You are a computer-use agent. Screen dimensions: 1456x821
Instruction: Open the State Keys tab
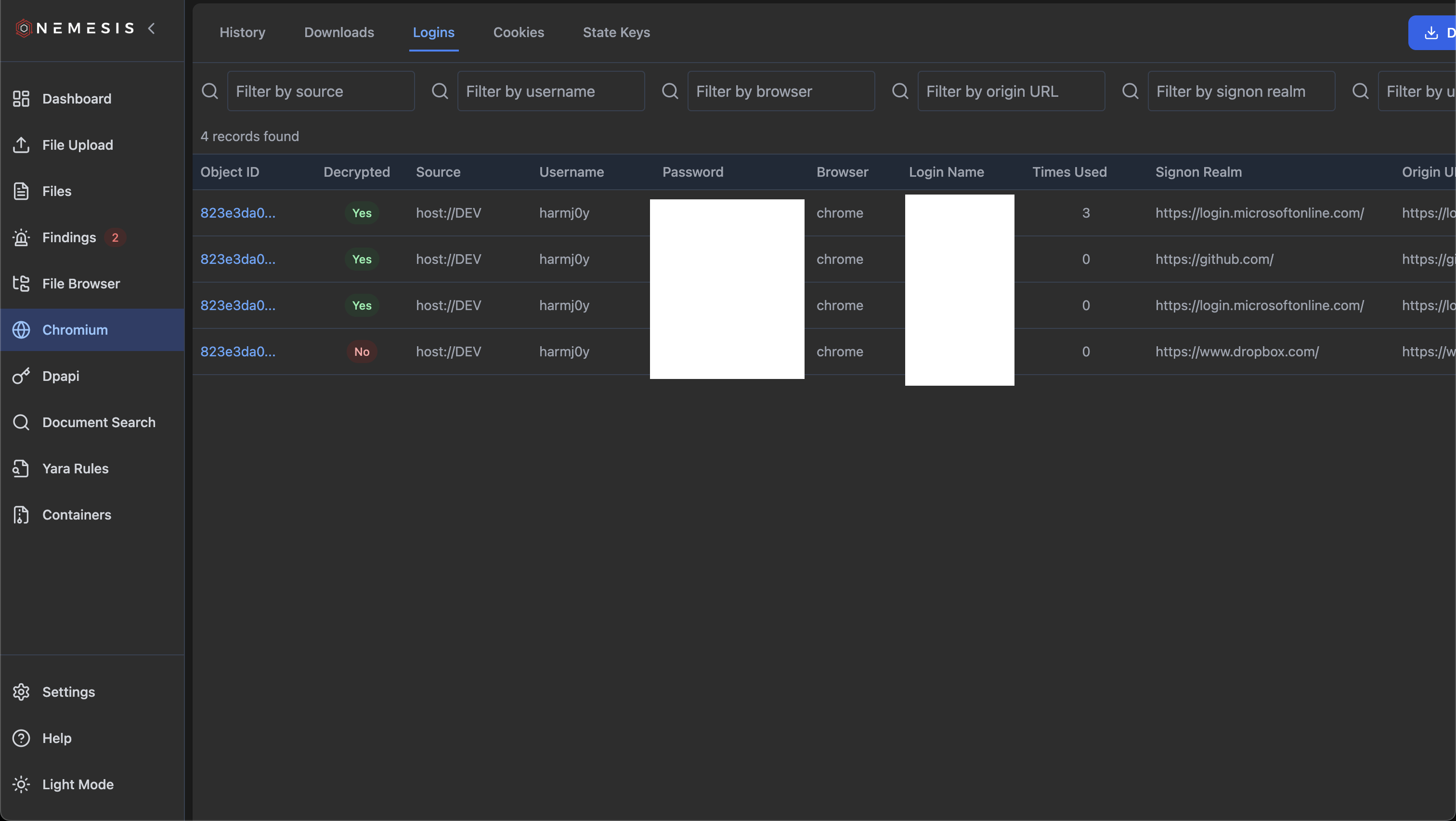click(x=616, y=32)
